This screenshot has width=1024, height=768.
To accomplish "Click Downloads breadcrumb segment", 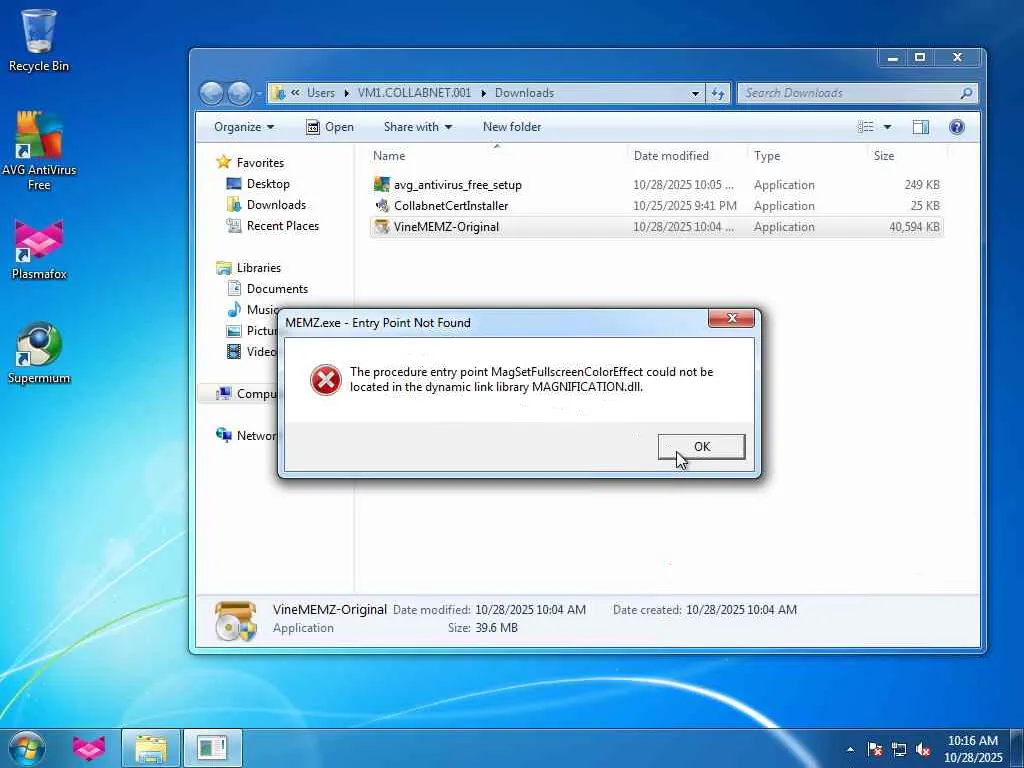I will (524, 93).
